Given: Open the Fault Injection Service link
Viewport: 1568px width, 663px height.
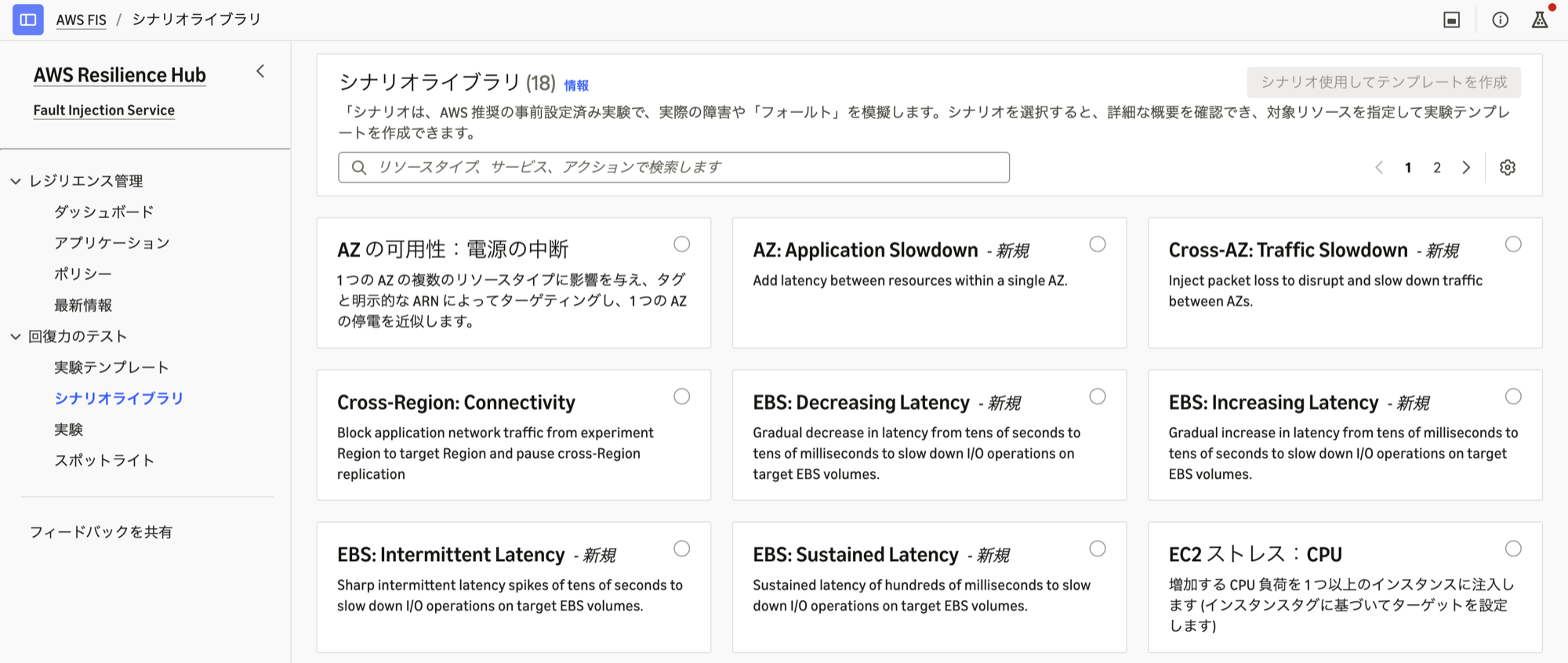Looking at the screenshot, I should 104,110.
